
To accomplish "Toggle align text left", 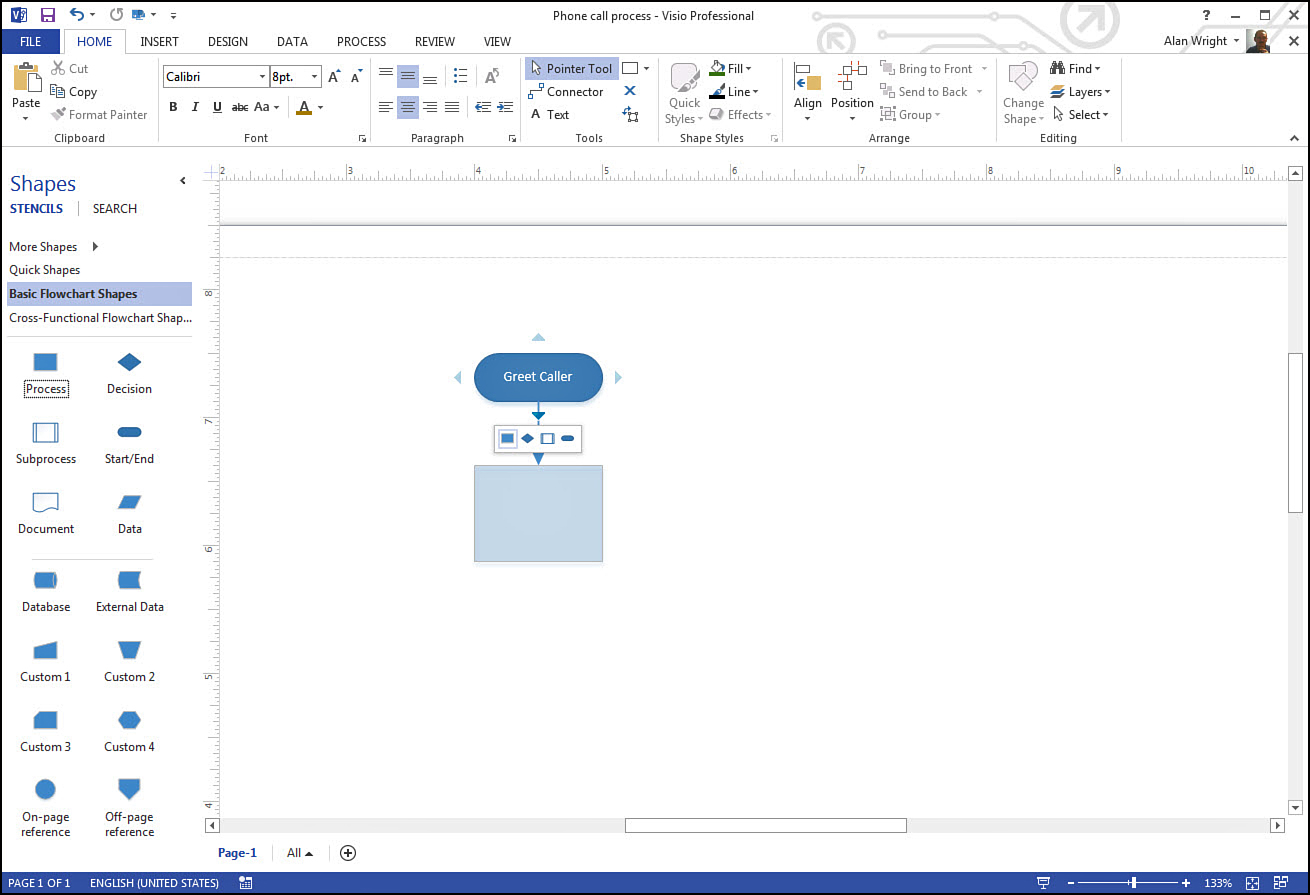I will point(386,107).
